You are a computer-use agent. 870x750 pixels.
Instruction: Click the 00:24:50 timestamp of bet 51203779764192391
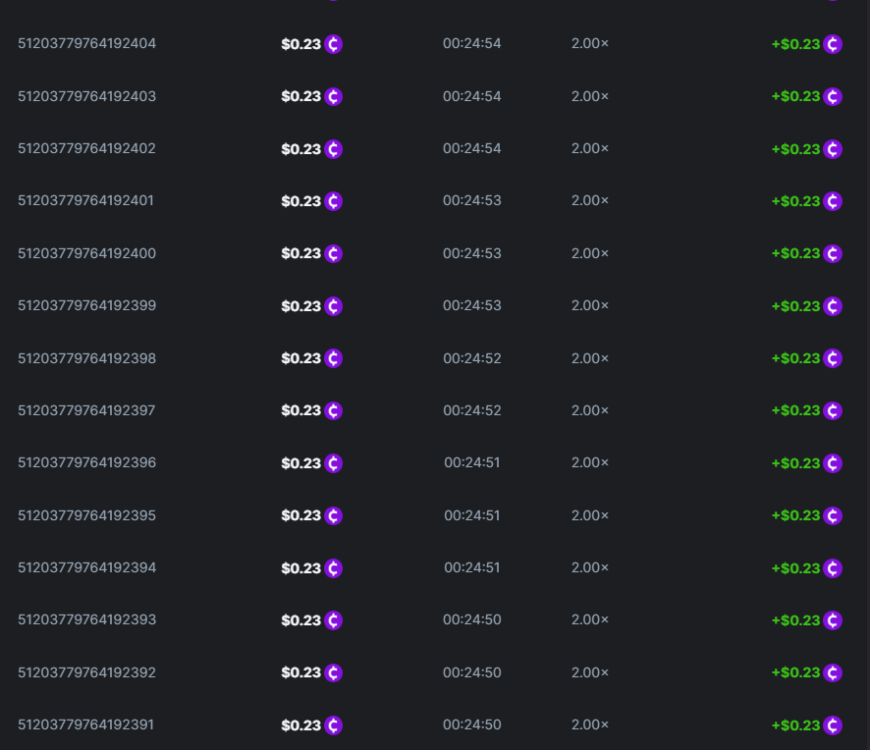(472, 725)
